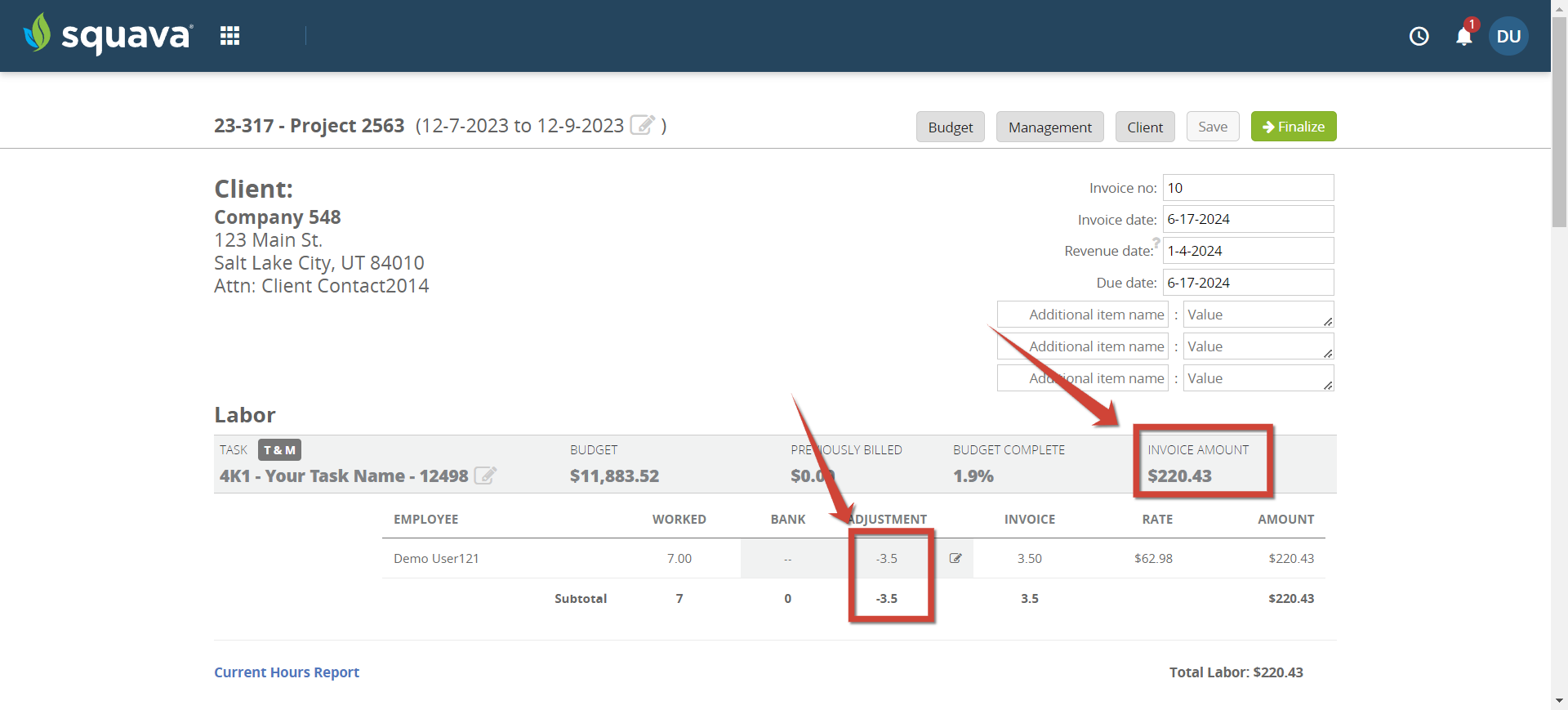
Task: Click second Additional item name field
Action: tap(1083, 346)
